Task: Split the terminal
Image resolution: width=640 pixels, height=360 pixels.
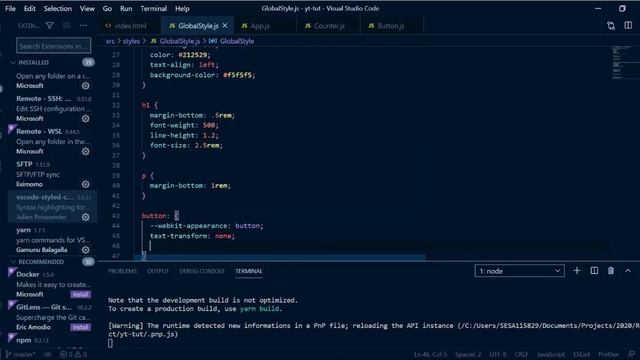Action: point(594,271)
